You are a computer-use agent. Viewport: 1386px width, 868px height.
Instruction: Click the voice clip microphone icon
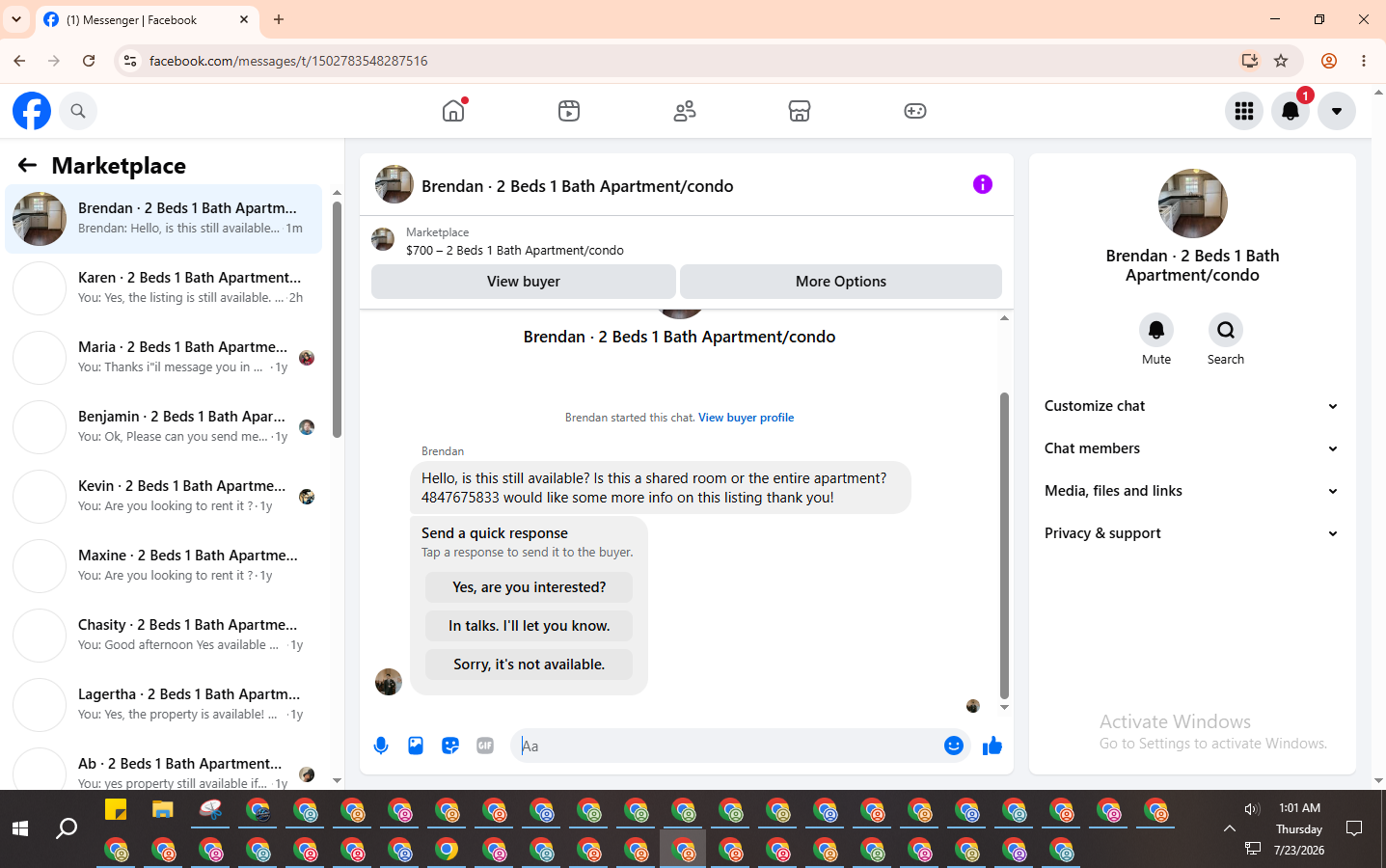click(381, 746)
